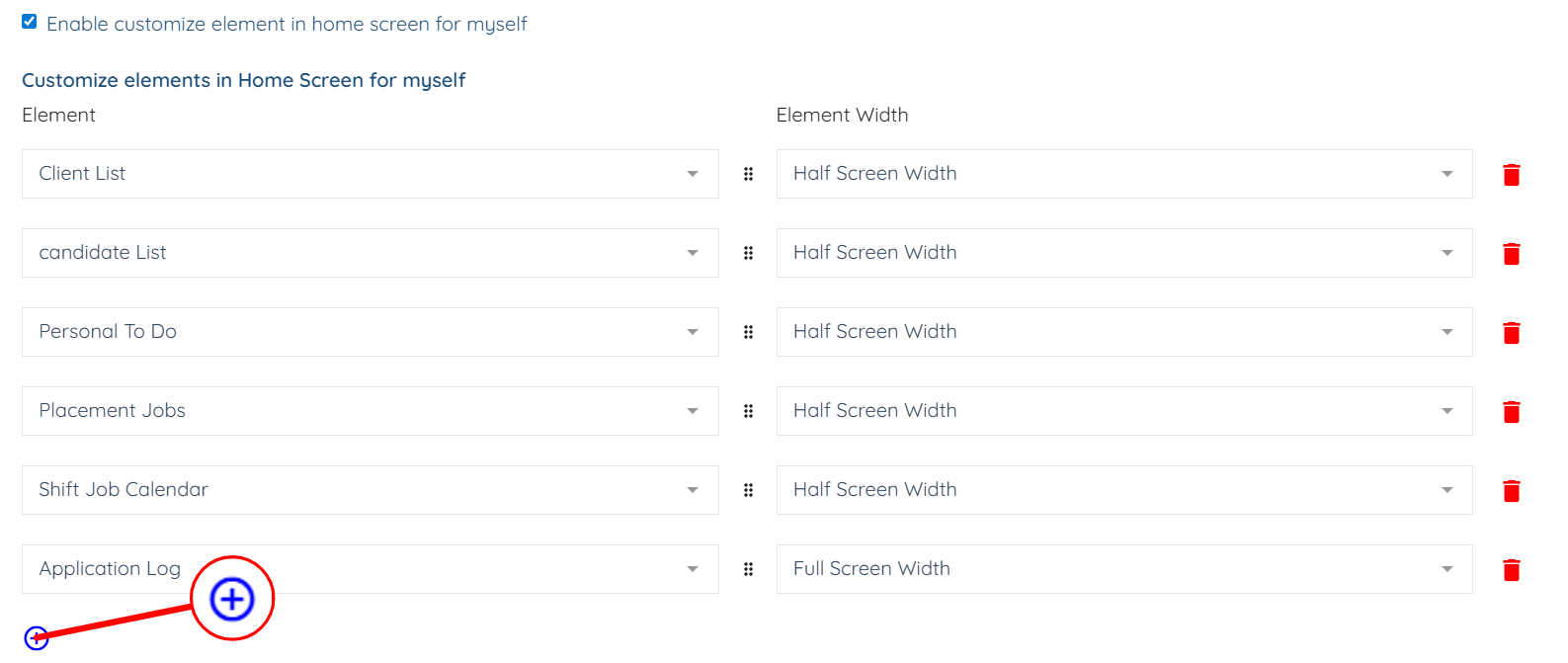This screenshot has width=1568, height=663.
Task: Delete the Client List row
Action: click(1511, 175)
